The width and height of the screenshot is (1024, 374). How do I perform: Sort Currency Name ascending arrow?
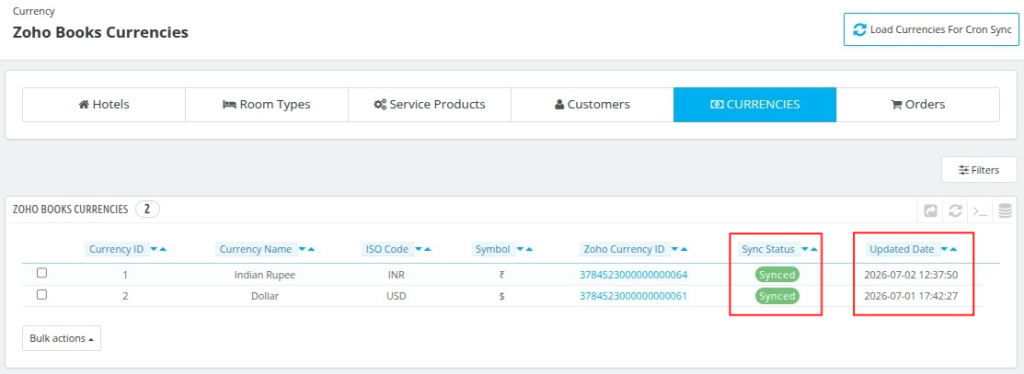[312, 249]
